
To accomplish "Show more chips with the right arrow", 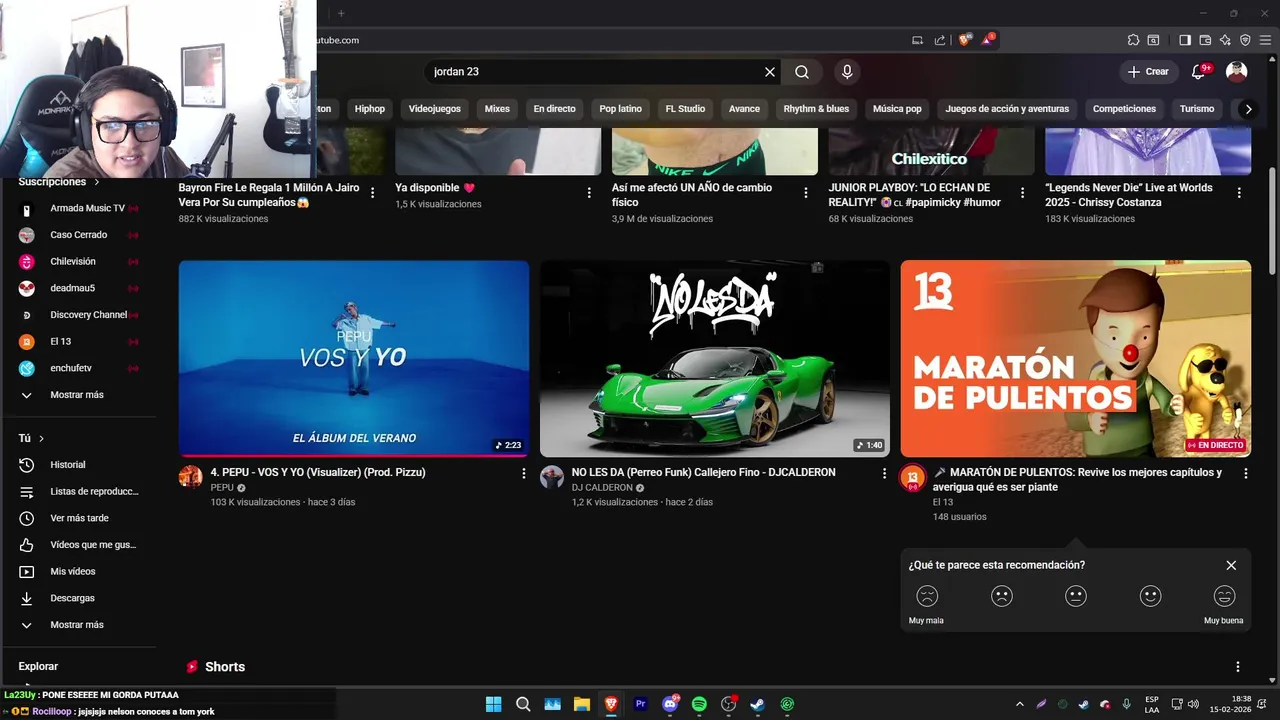I will (1248, 109).
